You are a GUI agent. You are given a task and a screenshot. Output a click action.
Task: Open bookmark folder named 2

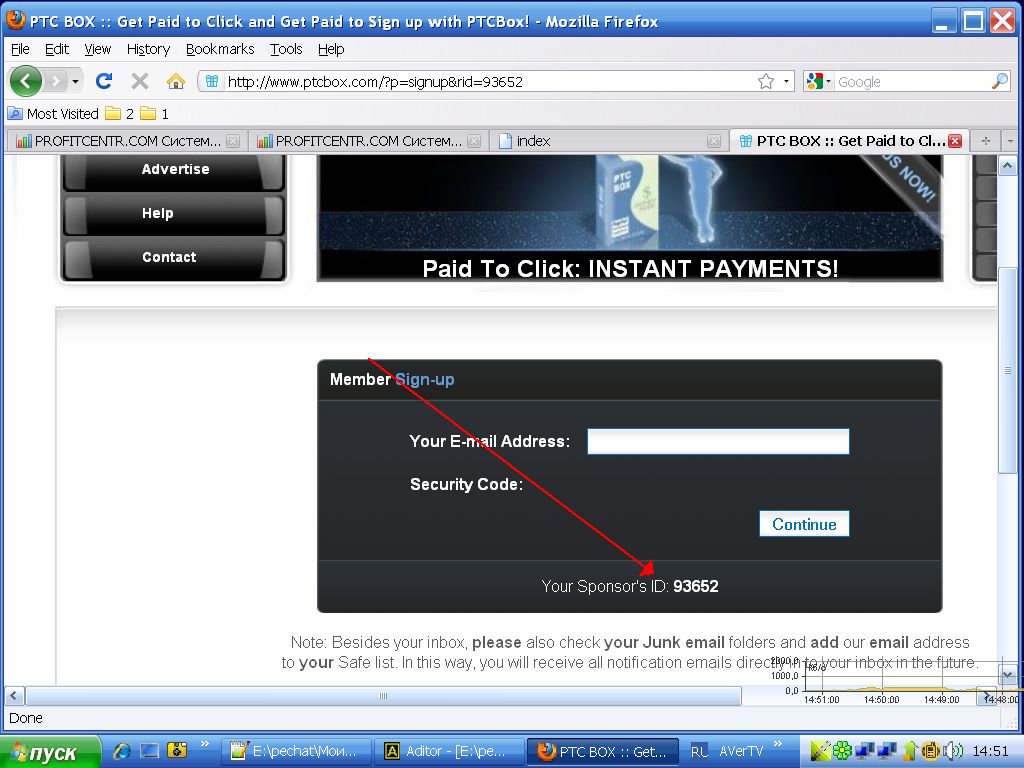point(120,114)
